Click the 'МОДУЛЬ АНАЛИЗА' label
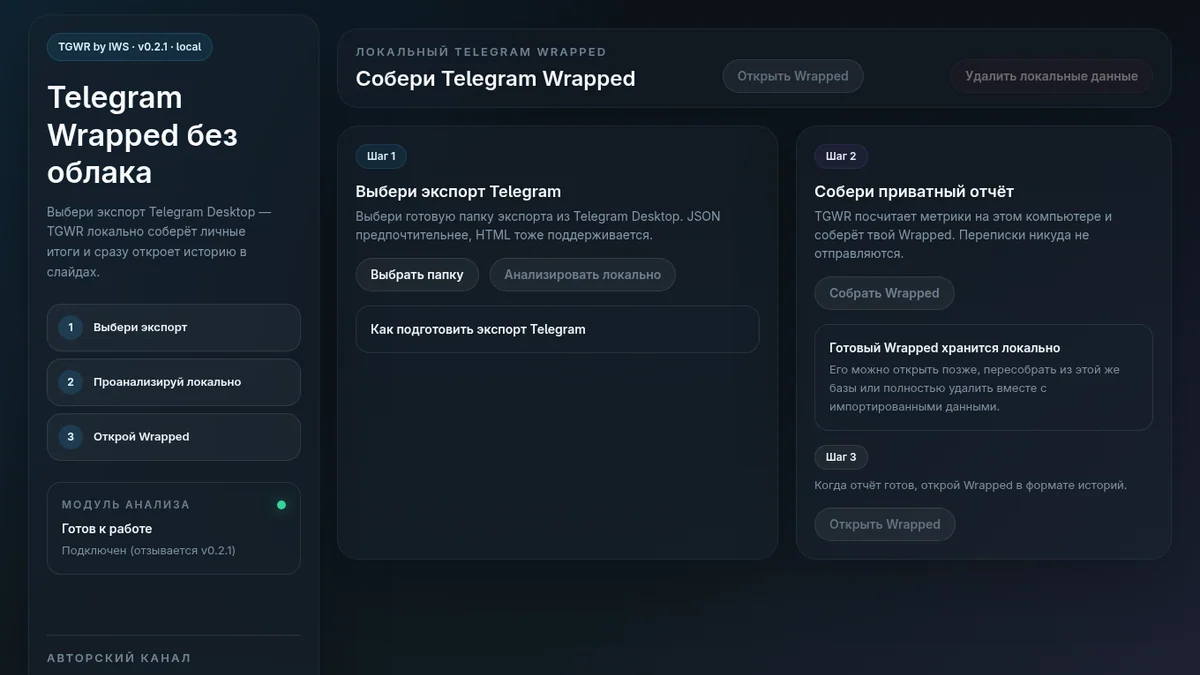The height and width of the screenshot is (675, 1200). click(126, 505)
